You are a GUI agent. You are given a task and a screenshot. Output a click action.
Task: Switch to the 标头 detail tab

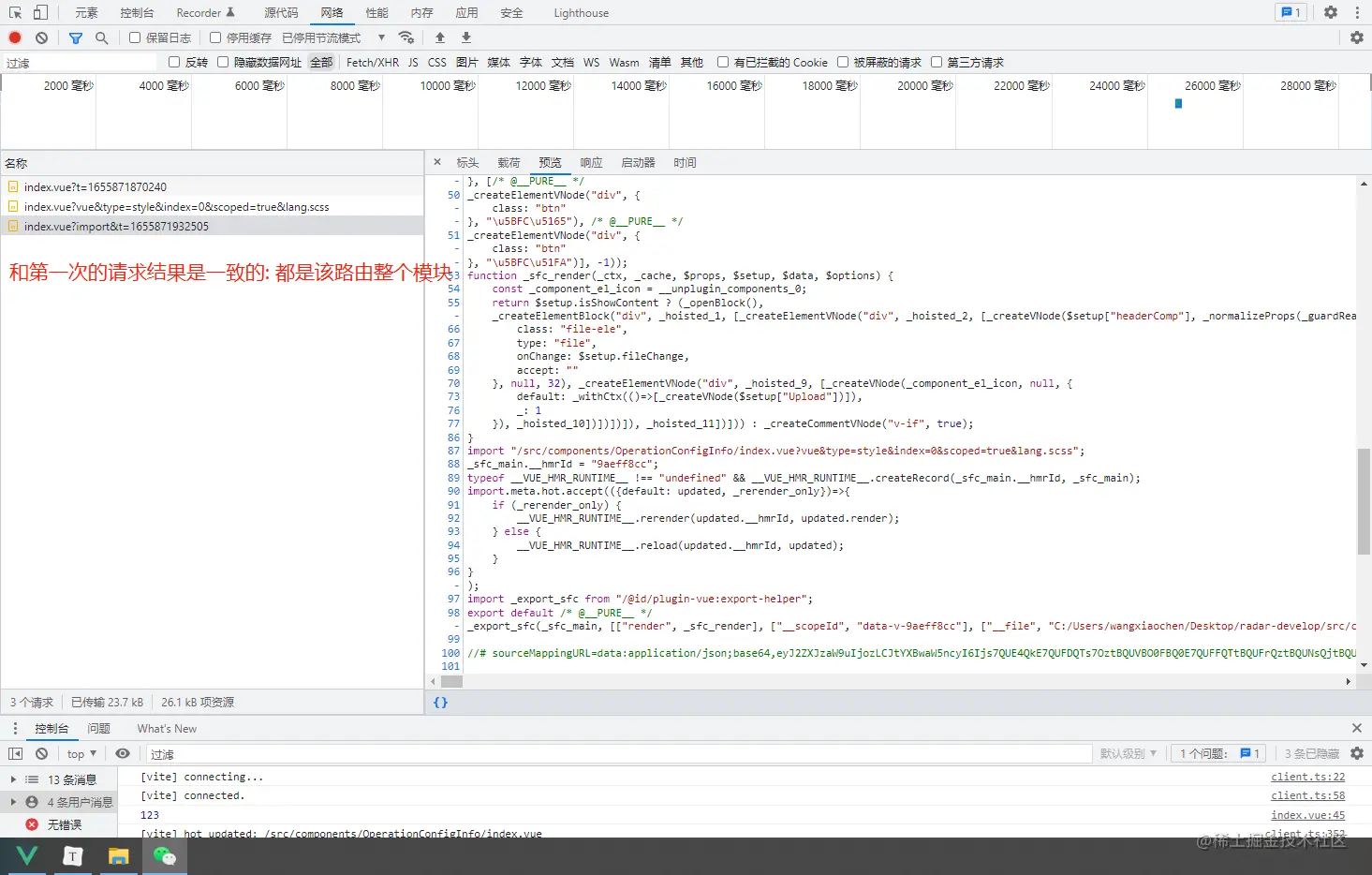coord(467,162)
